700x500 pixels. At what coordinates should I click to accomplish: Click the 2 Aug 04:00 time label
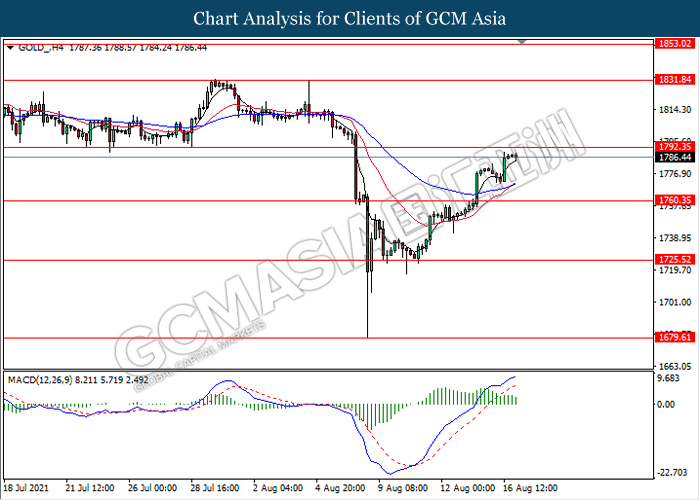(x=278, y=488)
